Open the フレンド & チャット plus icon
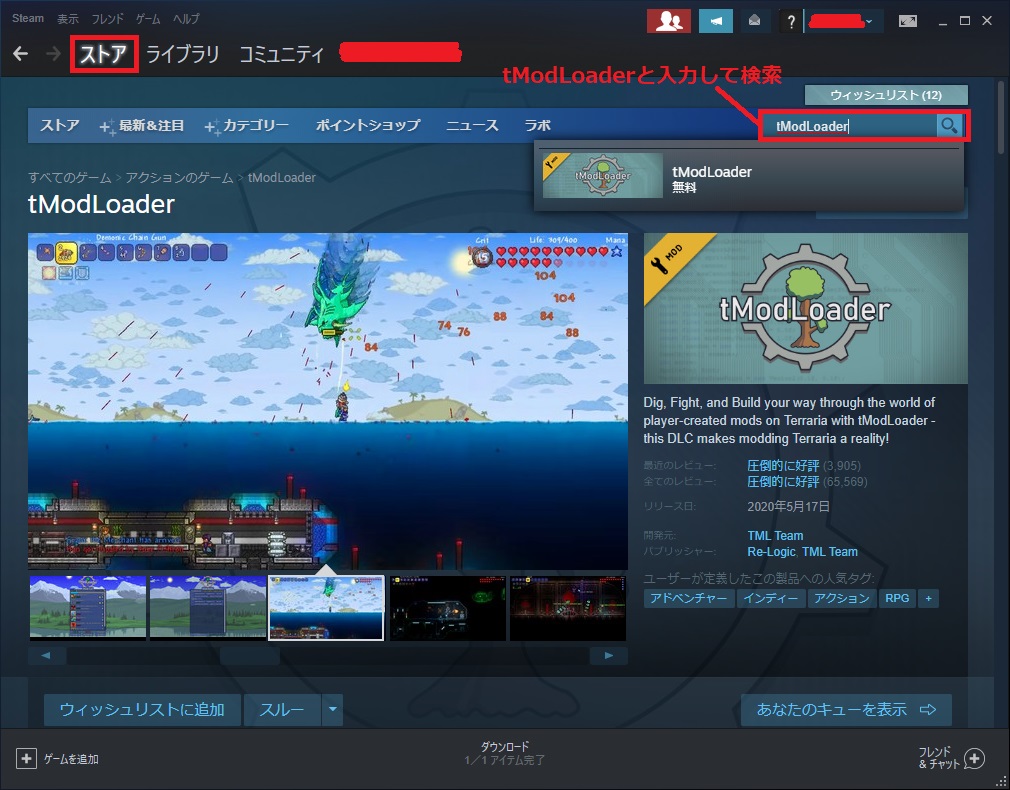This screenshot has height=790, width=1010. 974,758
